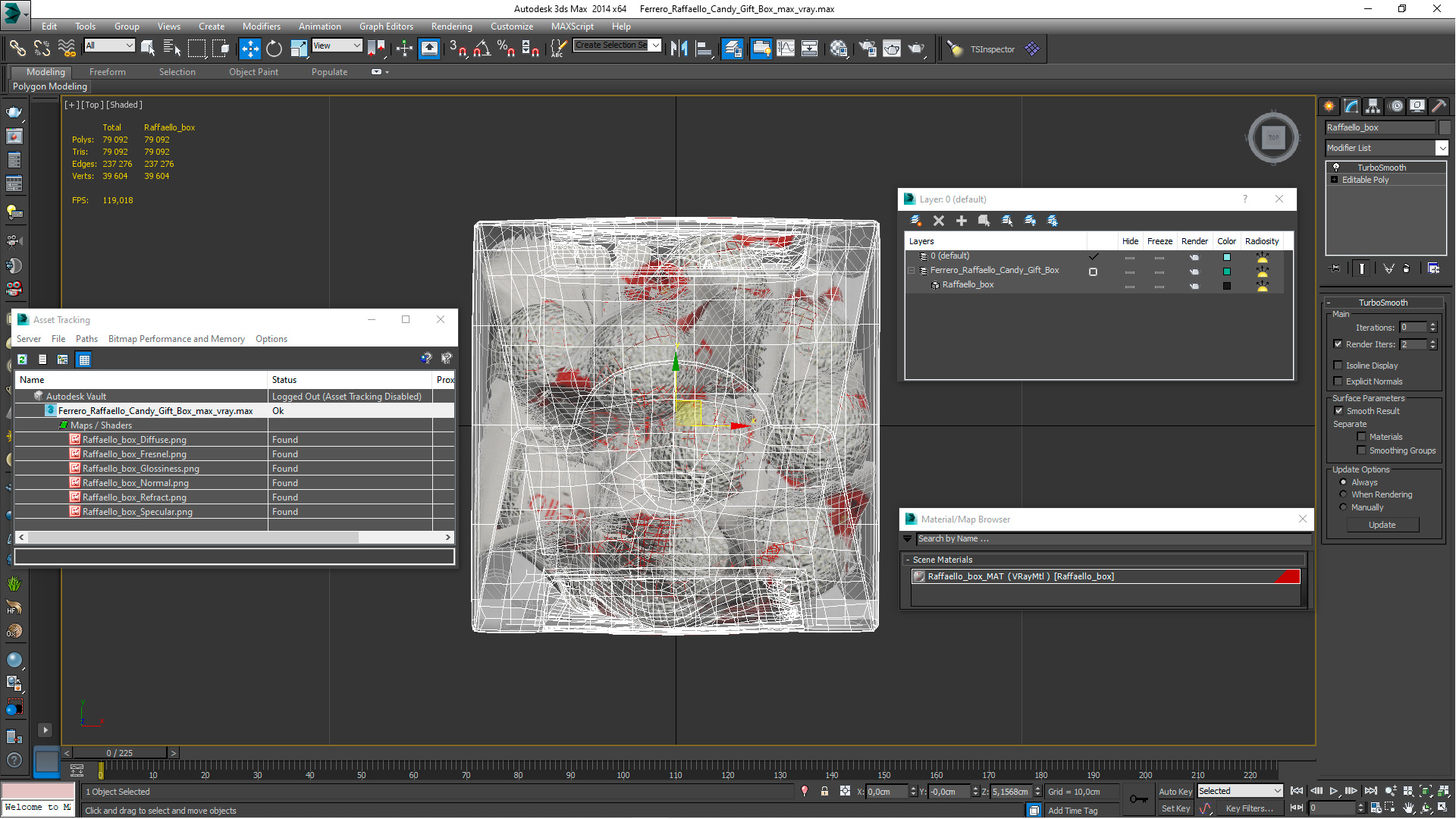The width and height of the screenshot is (1456, 819).
Task: Open the Selected key mode dropdown
Action: tap(1240, 791)
